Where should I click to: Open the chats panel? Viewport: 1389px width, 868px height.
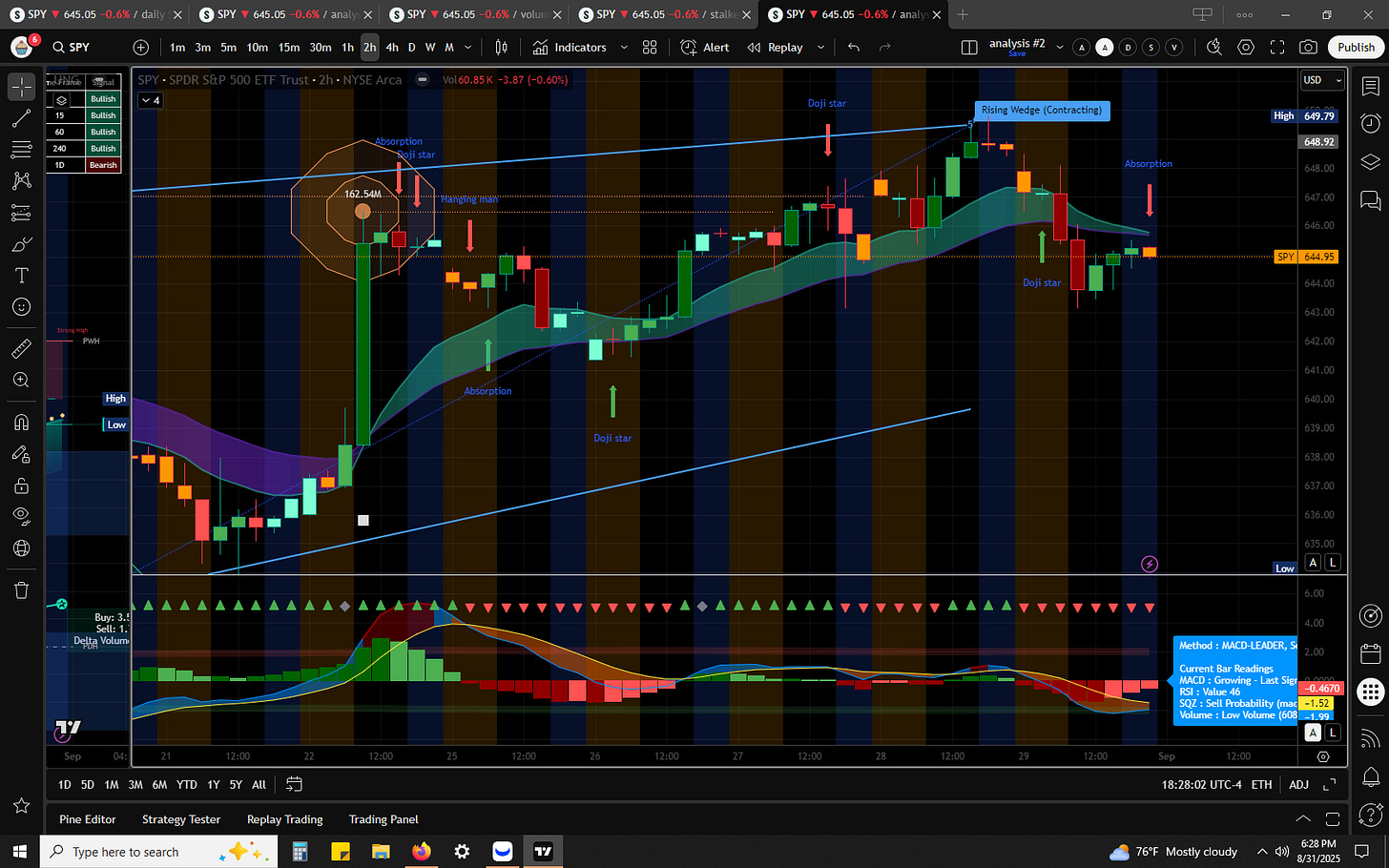(1371, 200)
